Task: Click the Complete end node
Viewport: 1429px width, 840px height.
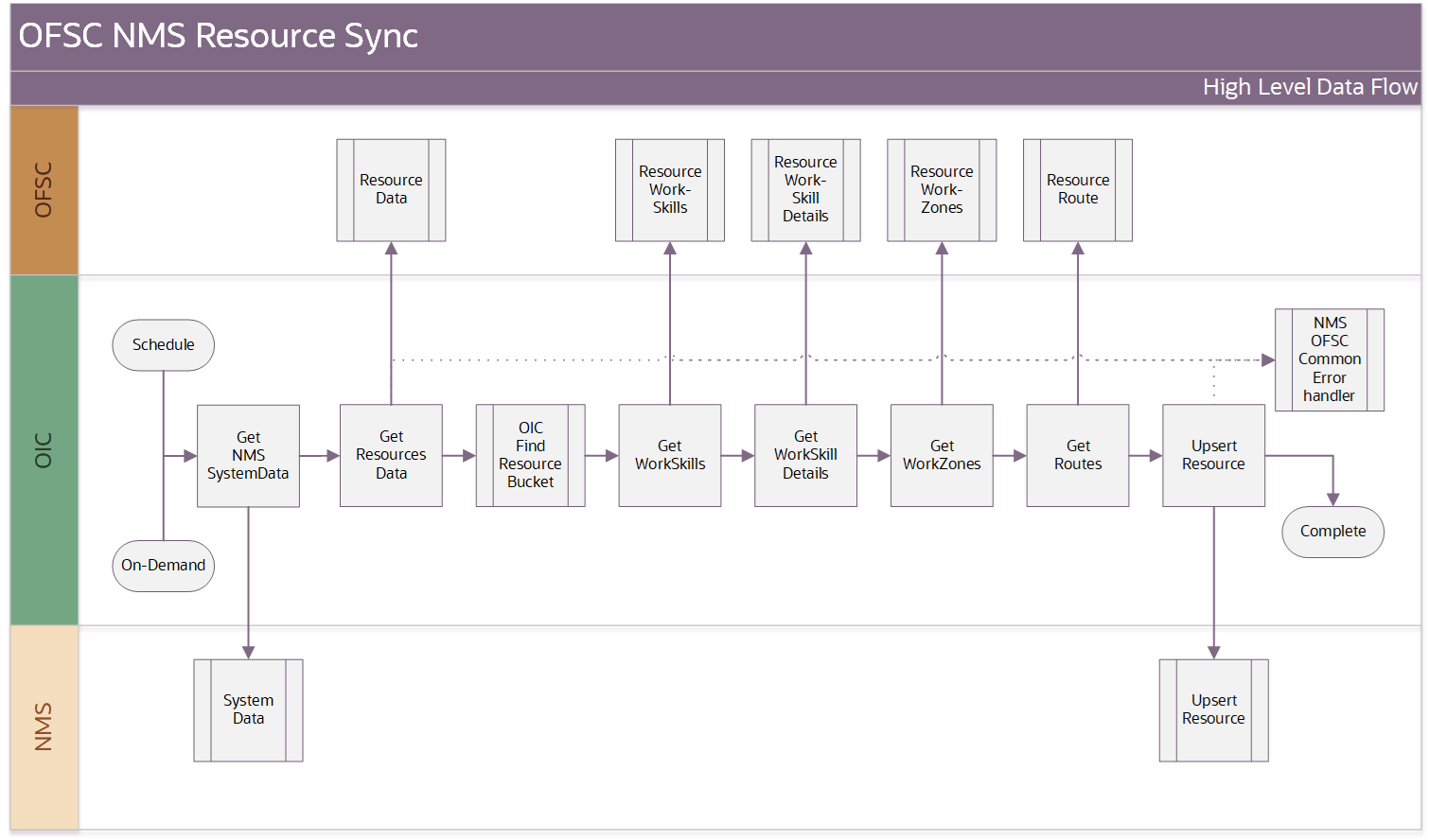Action: pyautogui.click(x=1332, y=533)
